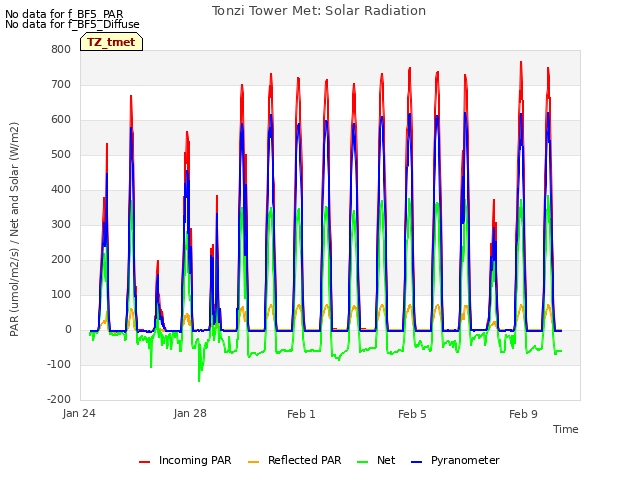Click the 500 y-axis tick label
640x480 pixels.
coord(61,155)
